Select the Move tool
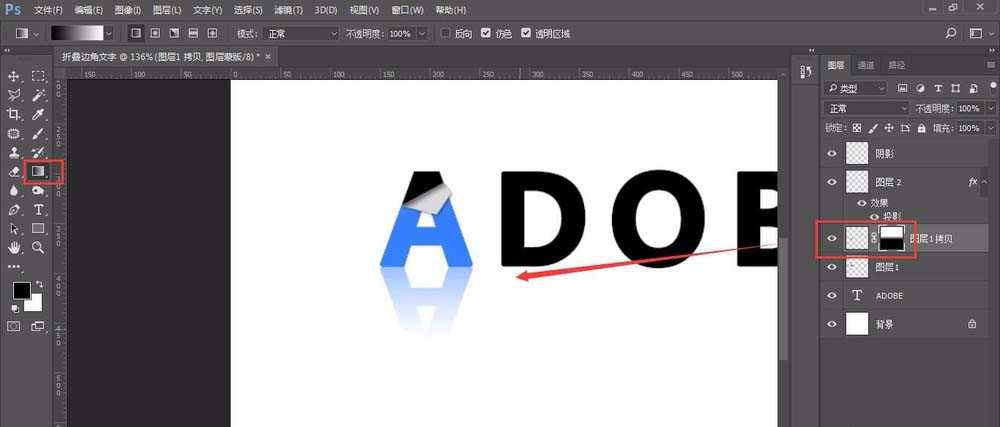Screen dimensions: 1000x427 [14, 76]
